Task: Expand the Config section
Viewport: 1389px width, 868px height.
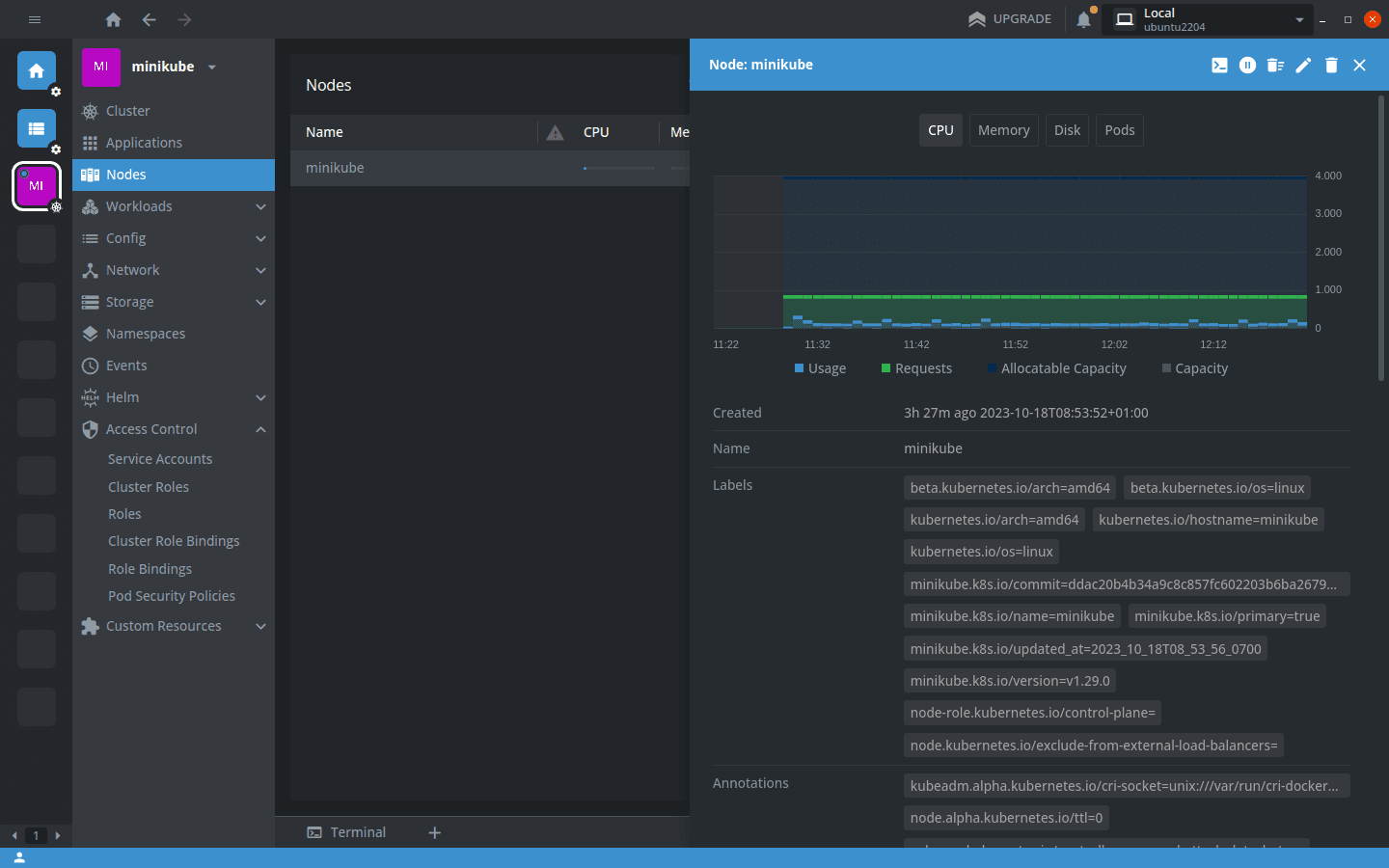Action: (x=174, y=238)
